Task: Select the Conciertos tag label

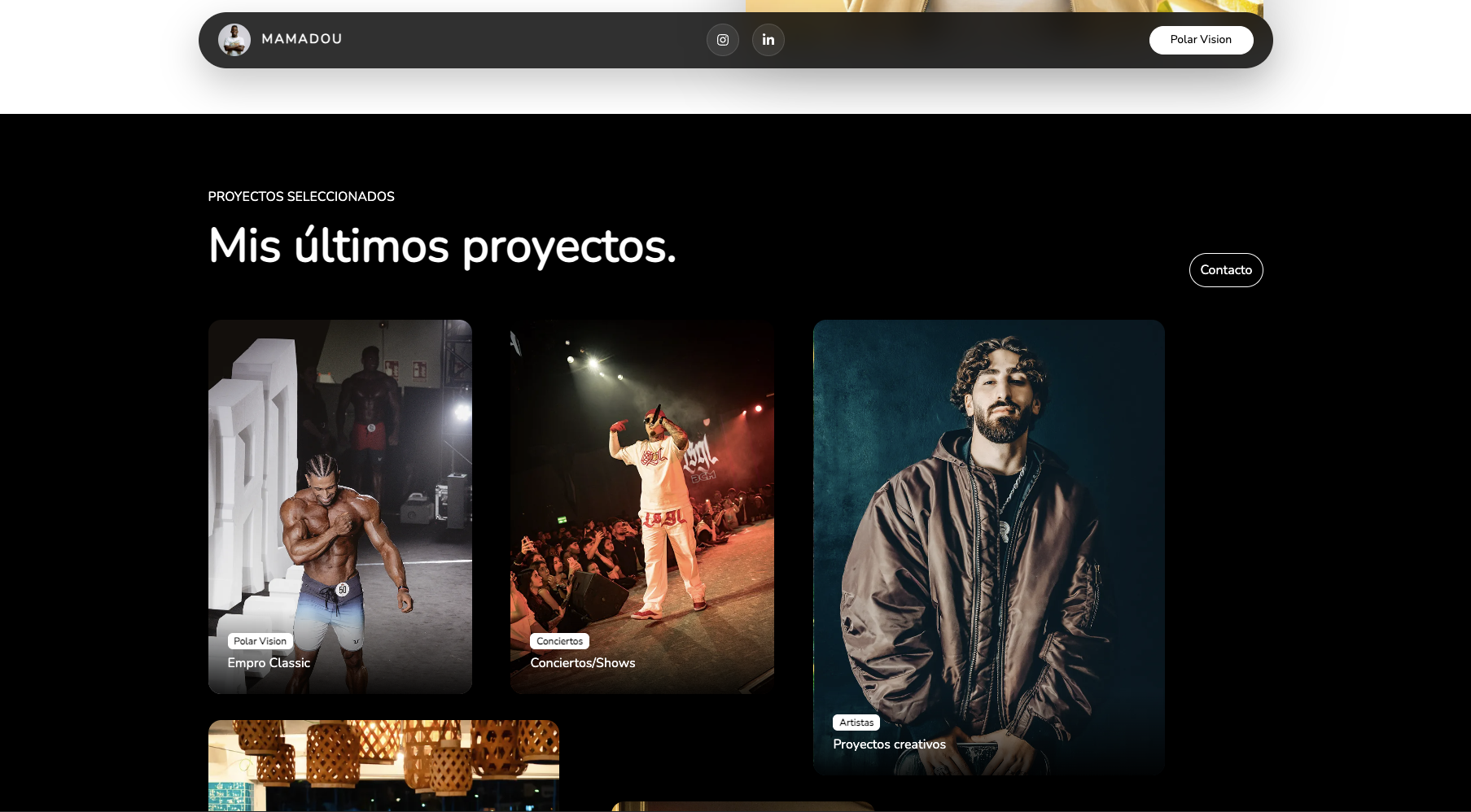Action: tap(560, 641)
